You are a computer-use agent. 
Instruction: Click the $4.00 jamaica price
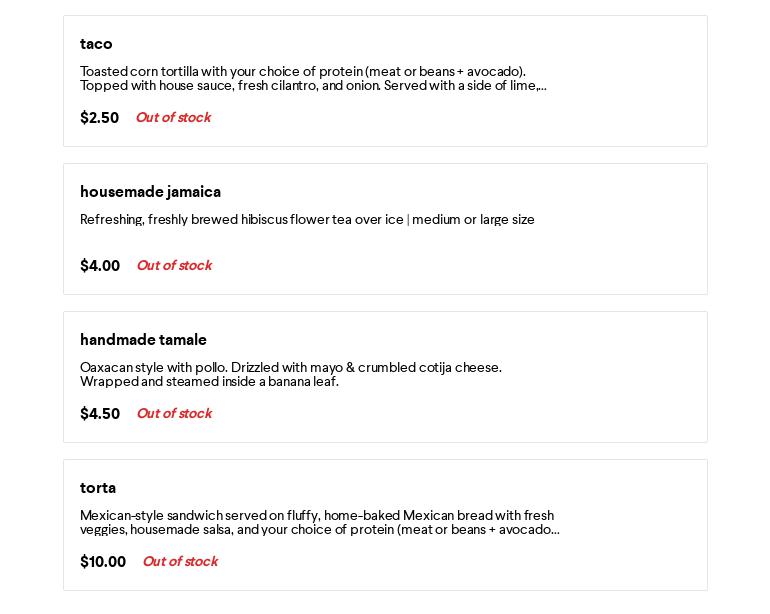click(x=100, y=266)
